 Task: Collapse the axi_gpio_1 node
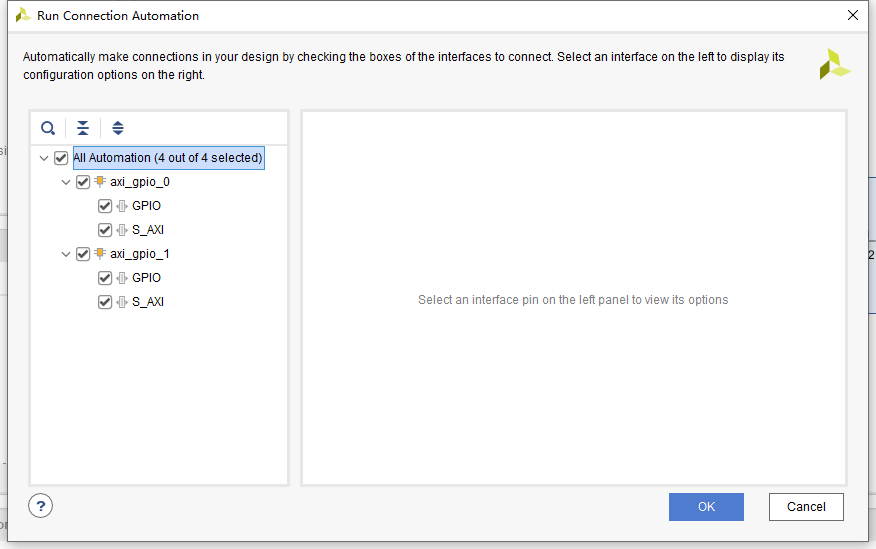point(66,254)
